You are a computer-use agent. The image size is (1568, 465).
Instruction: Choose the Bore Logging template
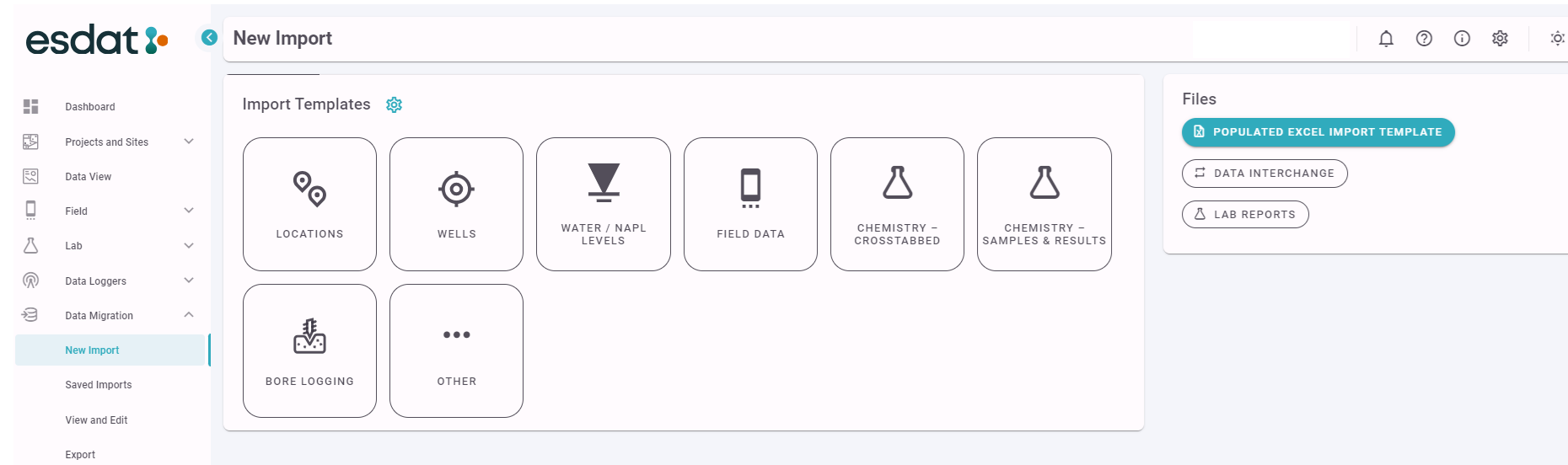tap(309, 350)
